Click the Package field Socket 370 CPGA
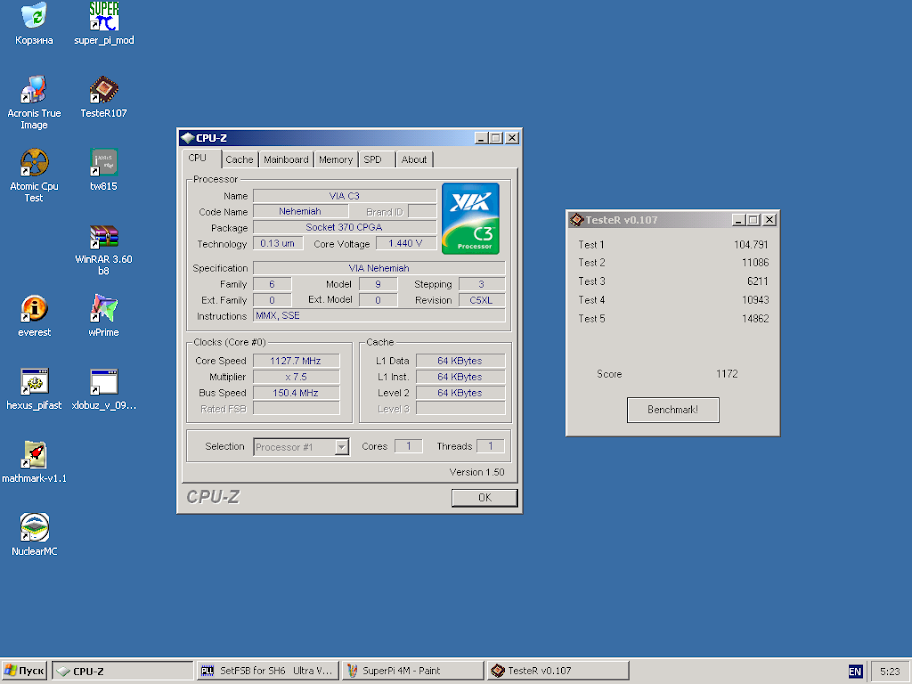Image resolution: width=912 pixels, height=684 pixels. (344, 227)
